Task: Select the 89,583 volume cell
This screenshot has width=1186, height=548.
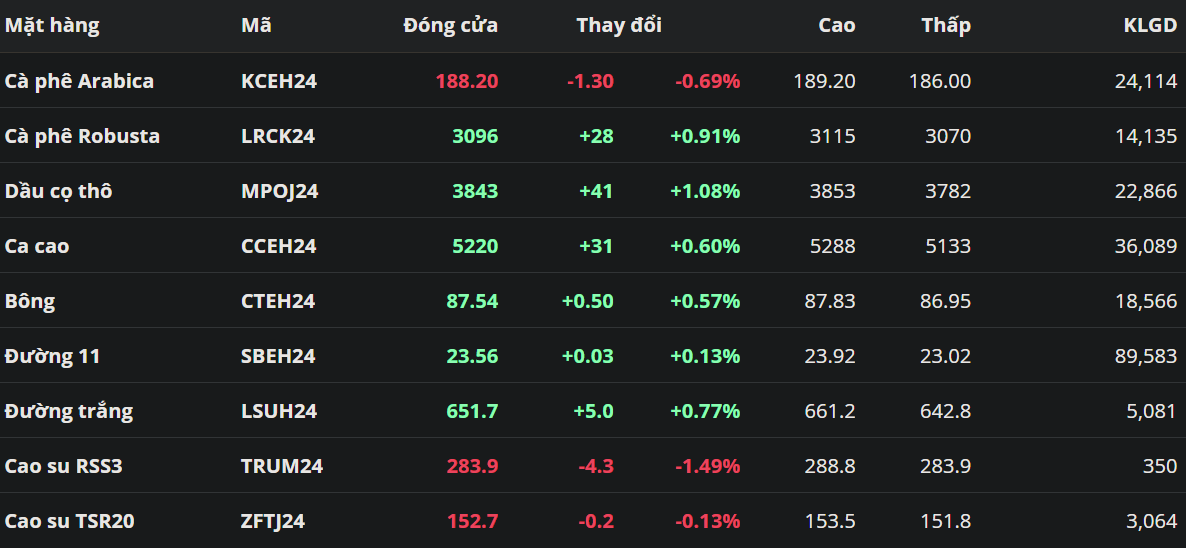Action: 1146,356
